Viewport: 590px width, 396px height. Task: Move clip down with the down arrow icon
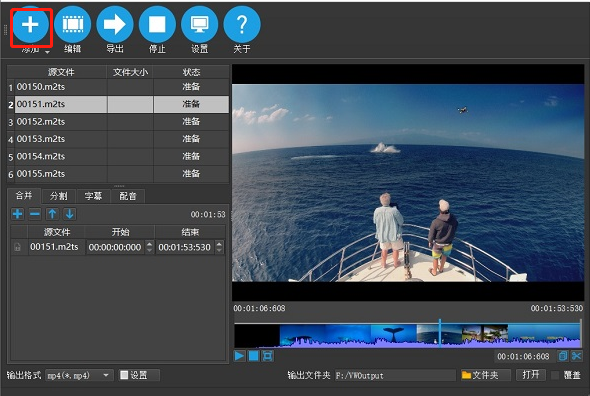click(69, 214)
